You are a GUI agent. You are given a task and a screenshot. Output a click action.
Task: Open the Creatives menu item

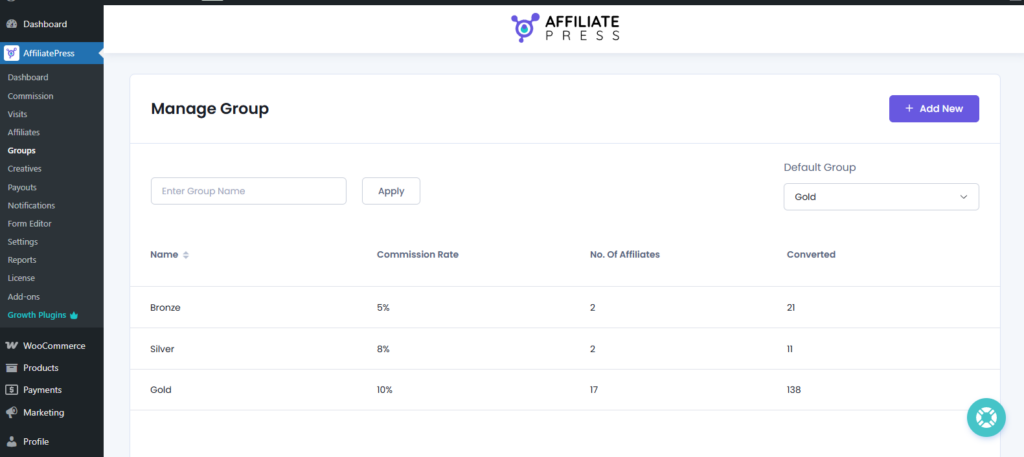click(25, 169)
